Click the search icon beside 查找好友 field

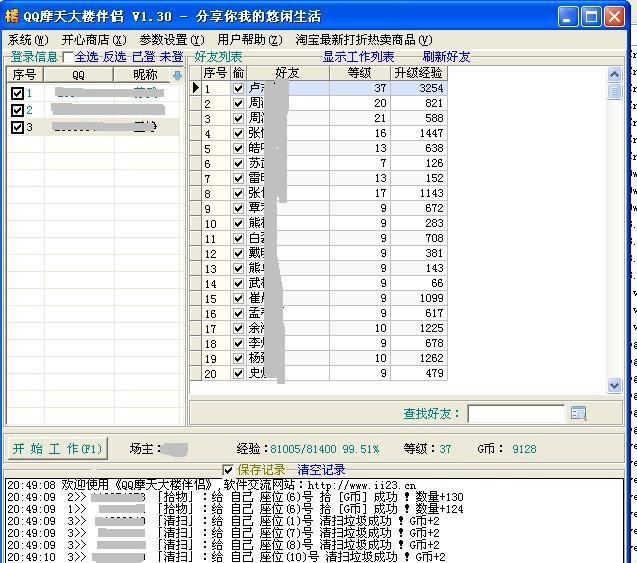point(578,413)
